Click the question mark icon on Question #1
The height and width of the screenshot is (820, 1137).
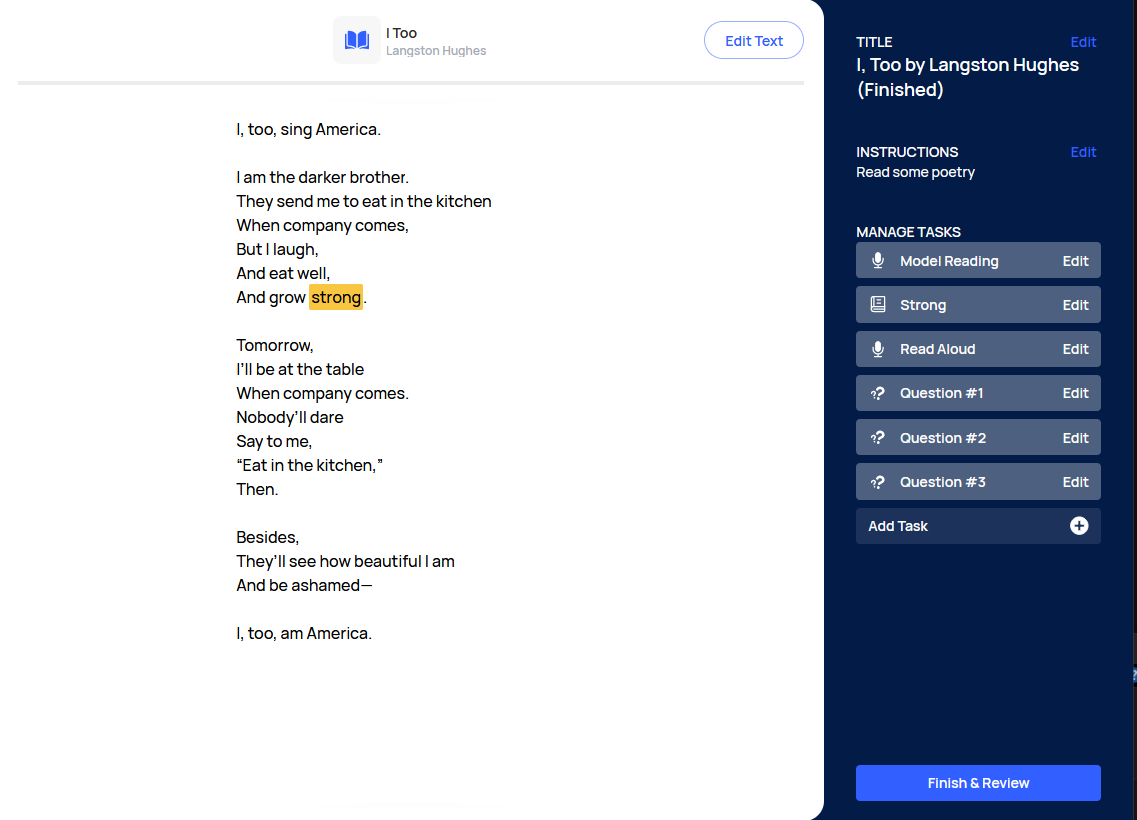click(877, 393)
